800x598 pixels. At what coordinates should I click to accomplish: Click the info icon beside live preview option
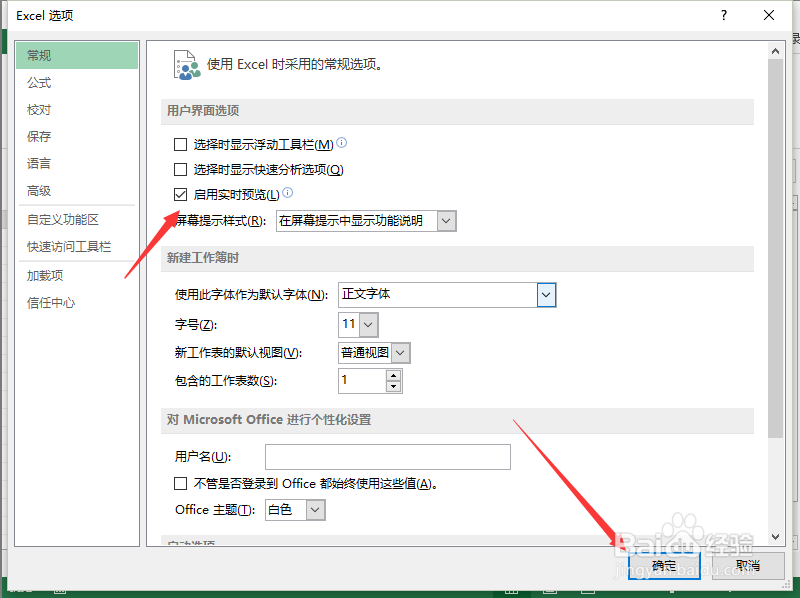288,193
